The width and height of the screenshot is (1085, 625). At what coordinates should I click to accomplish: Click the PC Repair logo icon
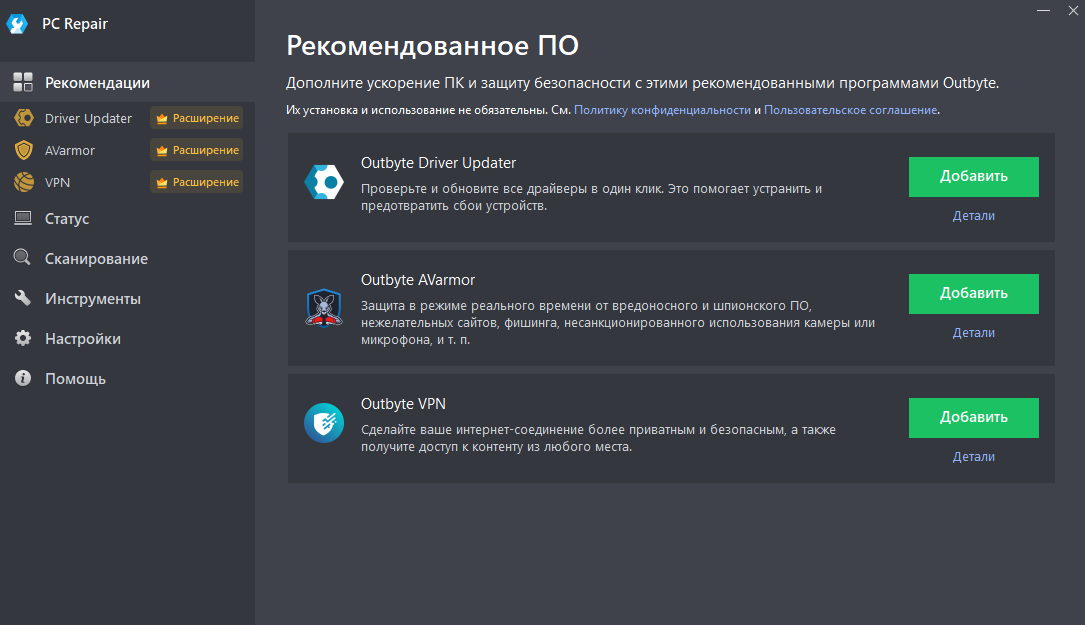[17, 24]
